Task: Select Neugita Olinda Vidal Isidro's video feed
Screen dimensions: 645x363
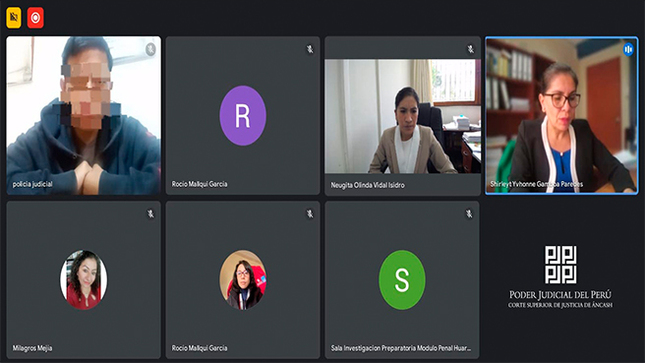Action: pos(403,116)
